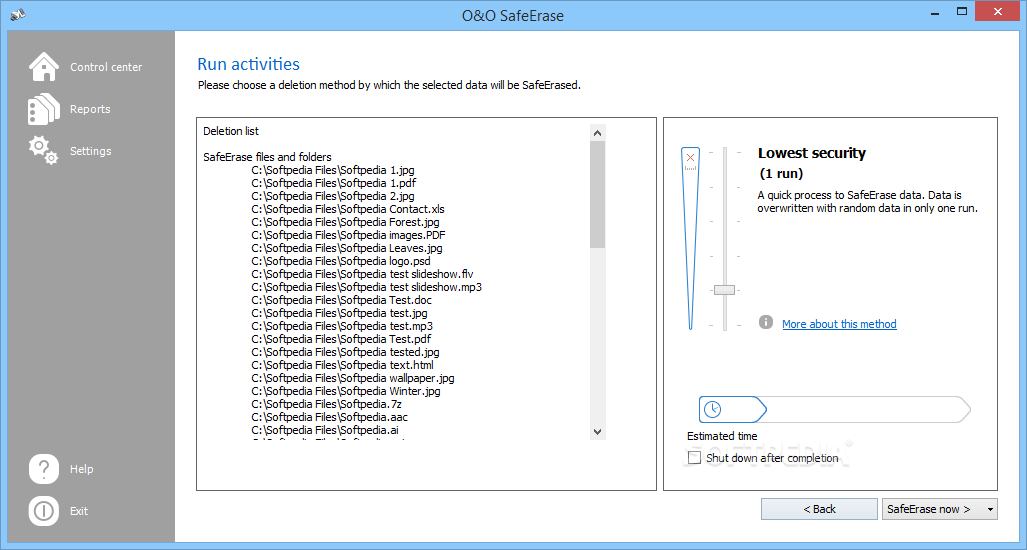Select Softpedia 2.jpg entry
Screen dimensions: 1027x550
[x=333, y=196]
